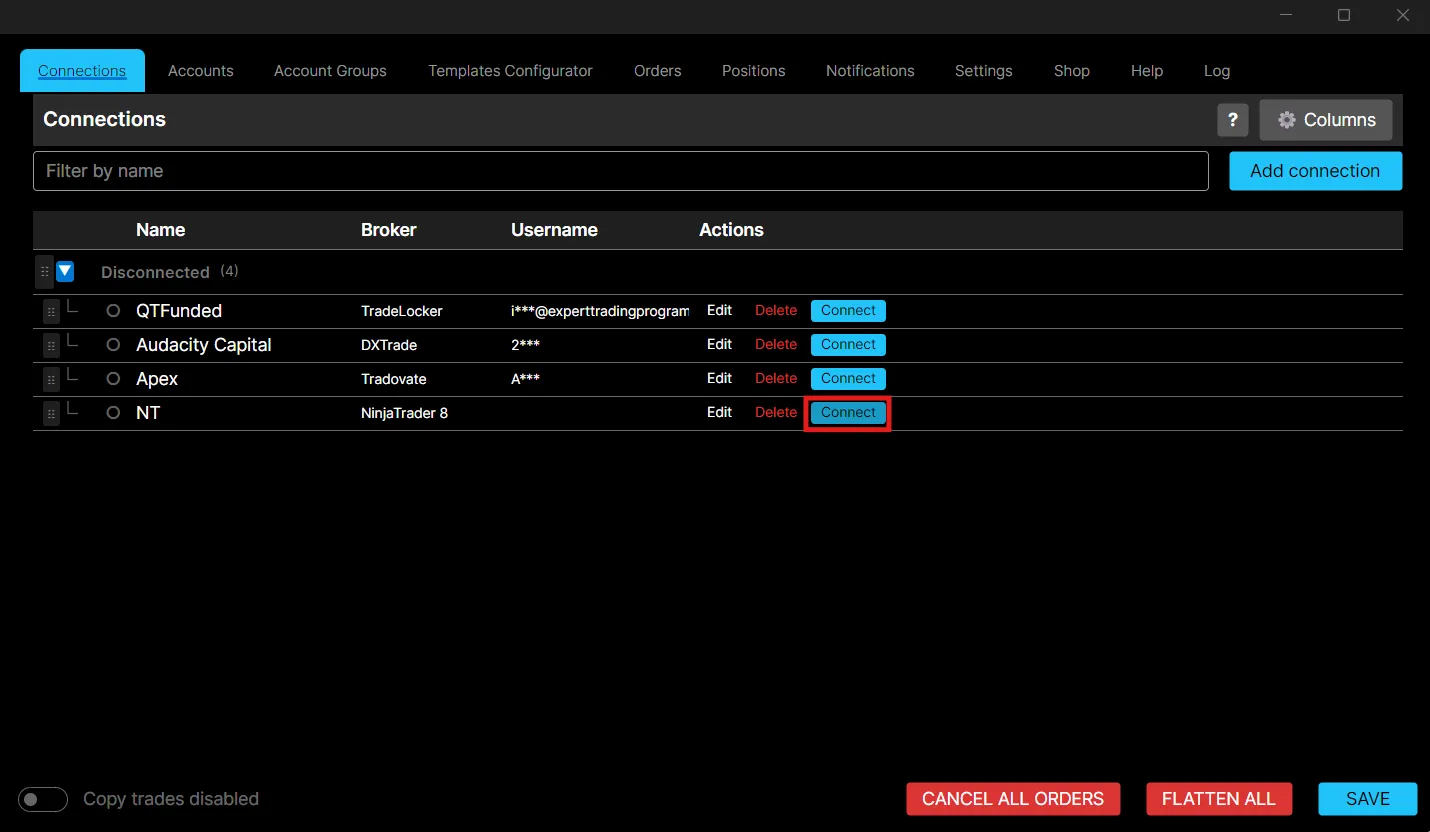This screenshot has width=1430, height=832.
Task: Click the FLATTEN ALL button
Action: click(x=1219, y=799)
